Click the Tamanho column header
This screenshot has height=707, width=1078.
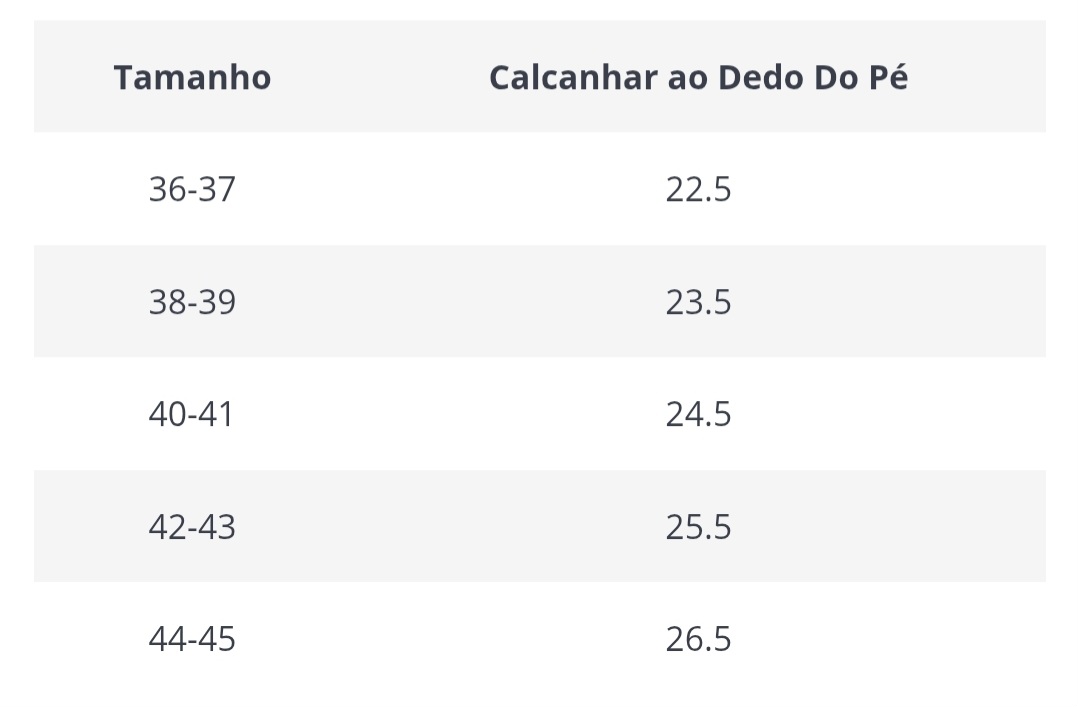click(x=192, y=77)
